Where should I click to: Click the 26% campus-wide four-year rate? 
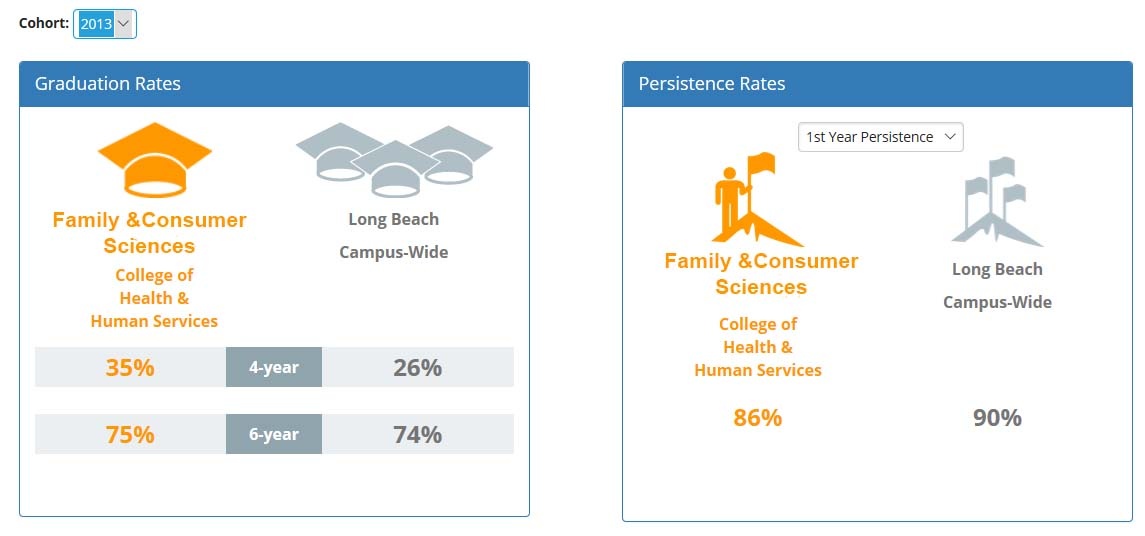[x=418, y=367]
